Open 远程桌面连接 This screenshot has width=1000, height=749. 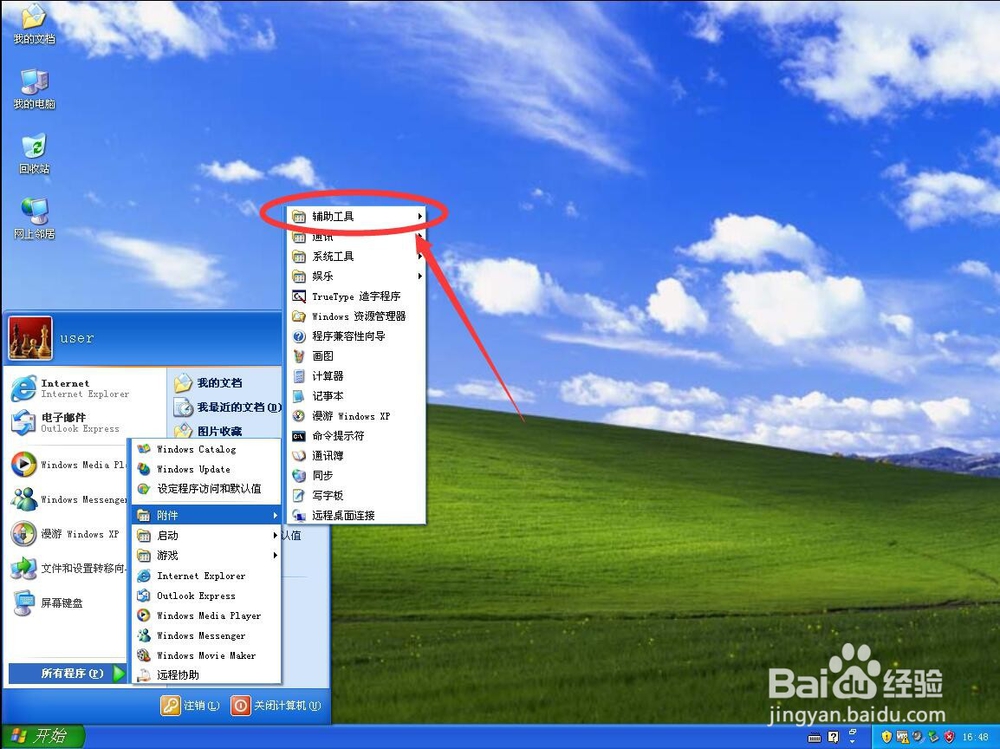click(x=357, y=515)
